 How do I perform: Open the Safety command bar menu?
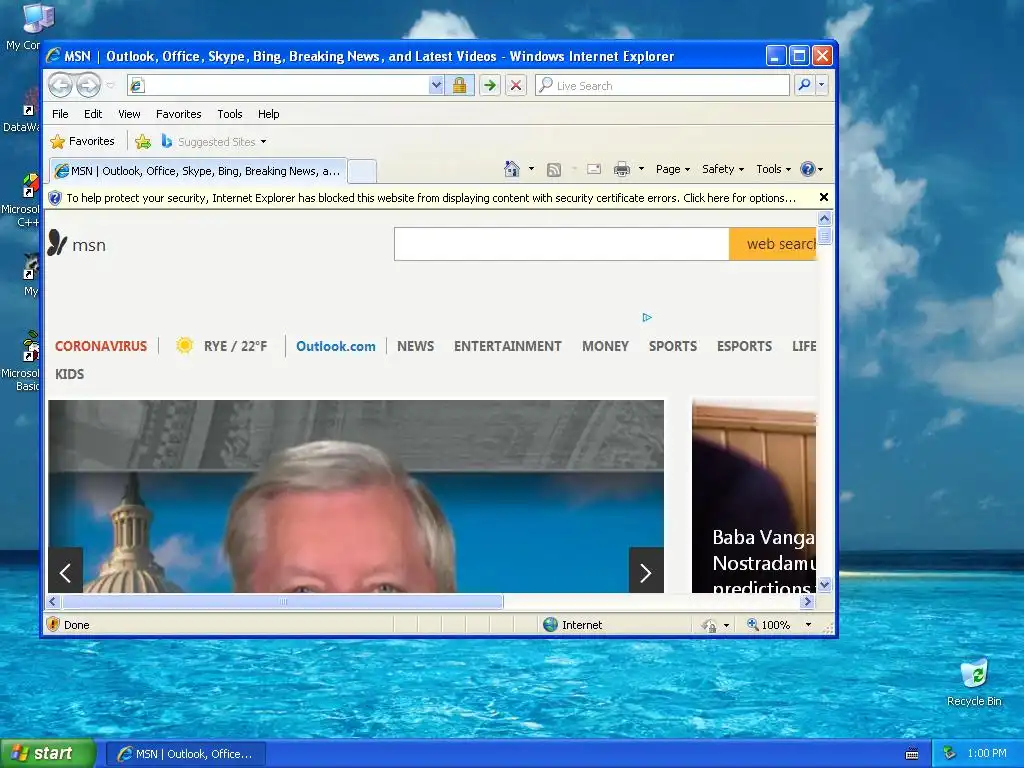coord(722,169)
